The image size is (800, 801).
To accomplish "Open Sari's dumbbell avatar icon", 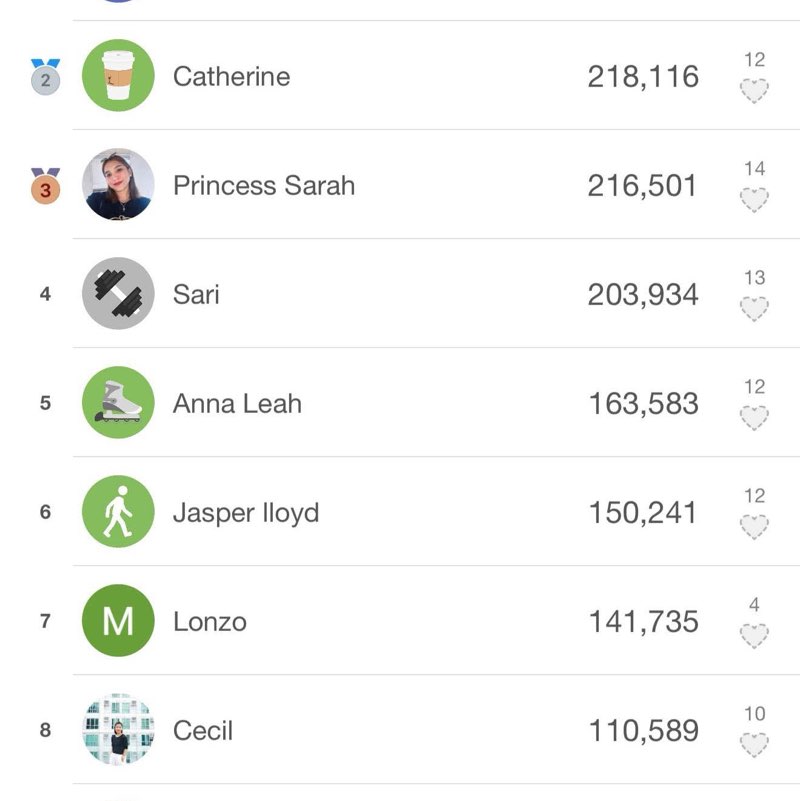I will [x=118, y=294].
